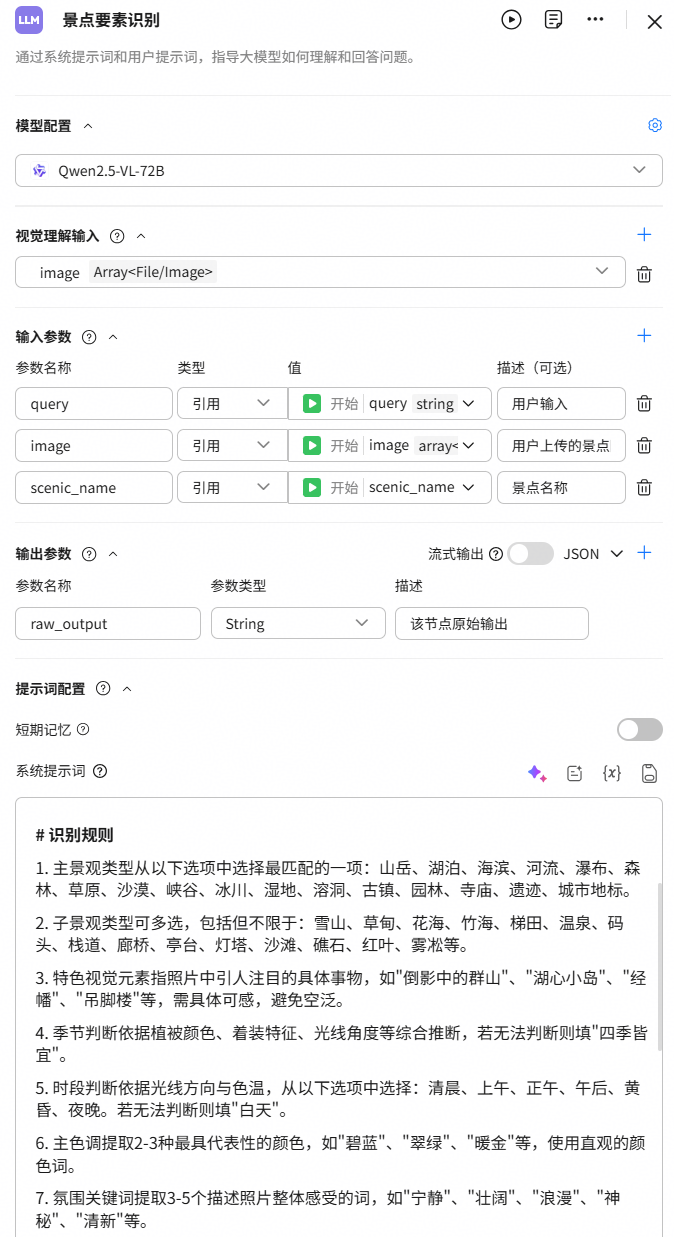Click the 景点要素识别 node title

[x=111, y=21]
